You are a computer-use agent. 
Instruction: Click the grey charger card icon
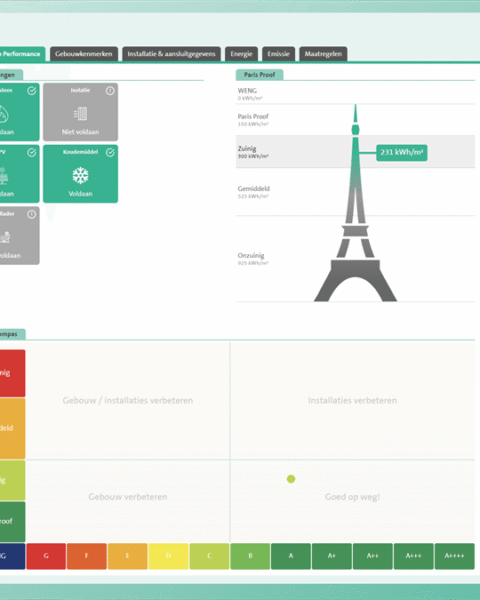(5, 237)
